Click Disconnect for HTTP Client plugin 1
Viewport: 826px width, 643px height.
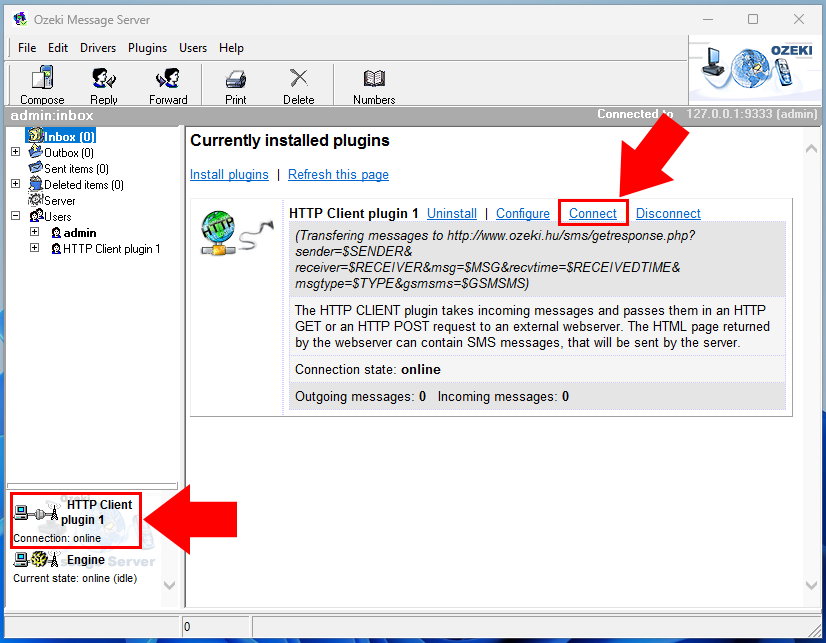pos(667,213)
